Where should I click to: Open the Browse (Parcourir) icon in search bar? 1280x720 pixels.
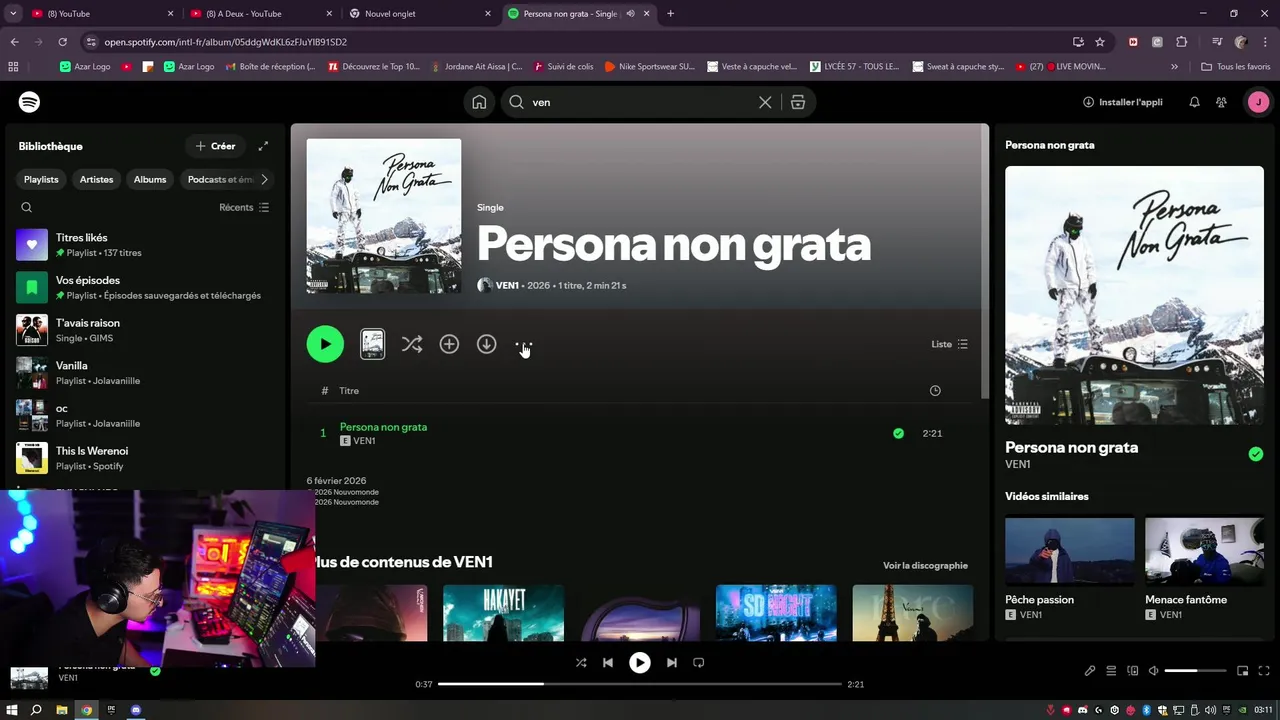798,102
